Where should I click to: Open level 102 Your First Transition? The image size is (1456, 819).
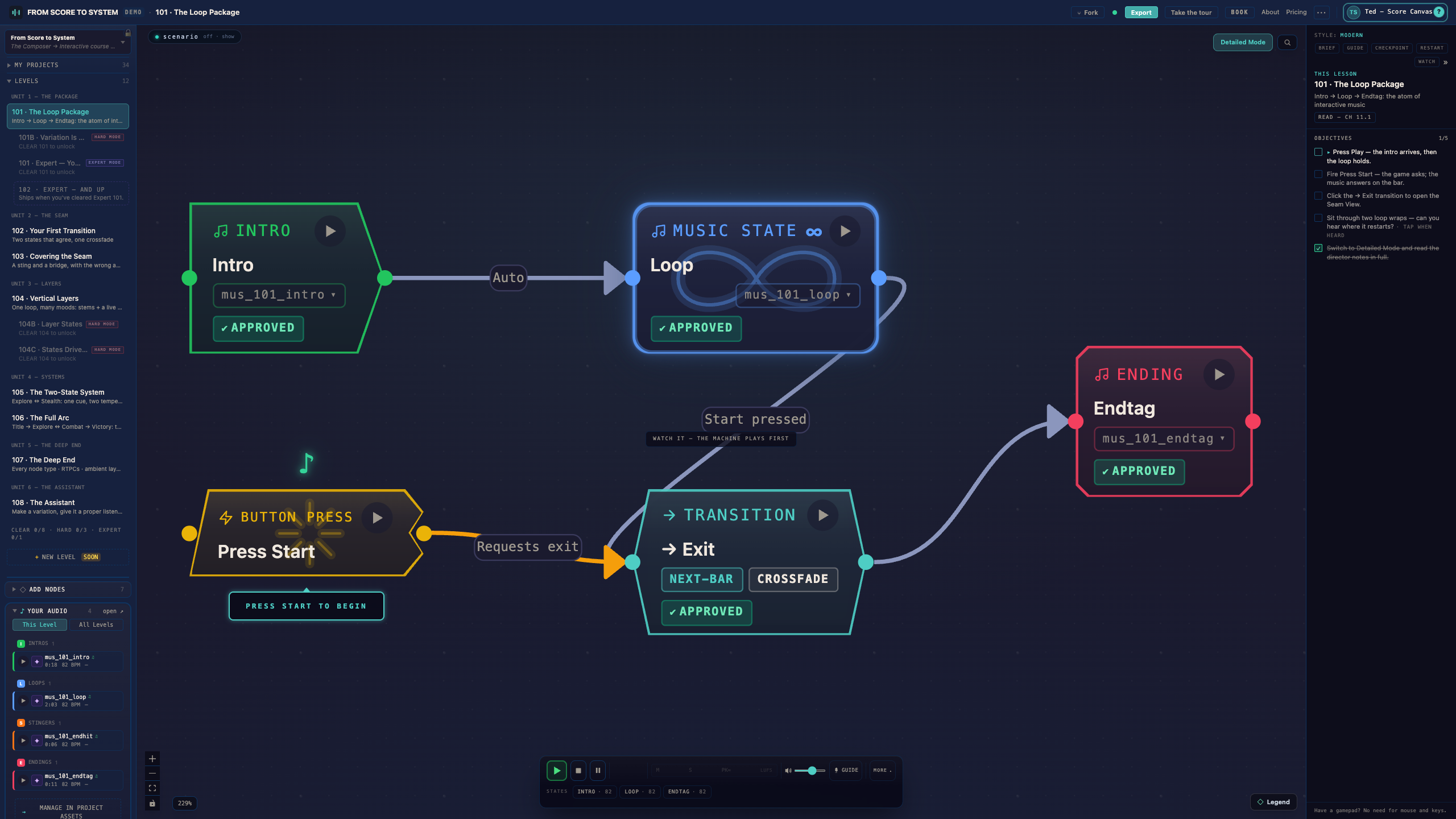coord(68,235)
